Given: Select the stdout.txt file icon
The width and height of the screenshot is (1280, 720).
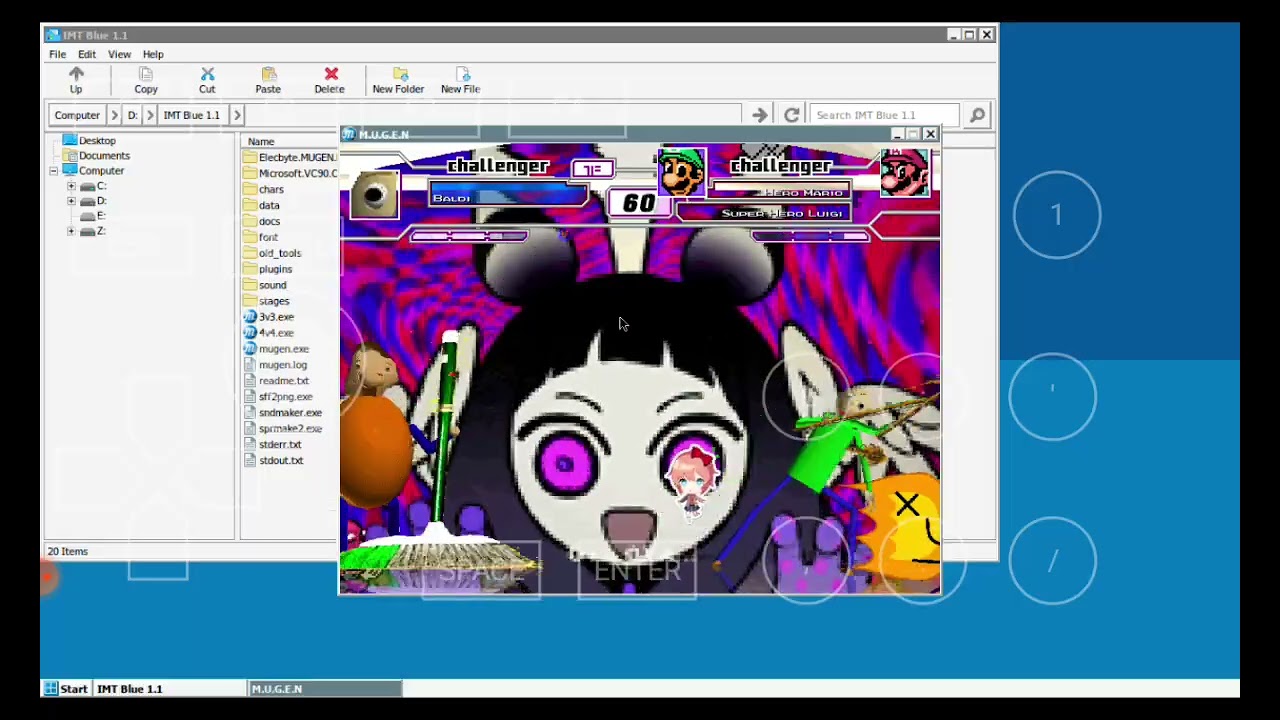Looking at the screenshot, I should tap(250, 461).
